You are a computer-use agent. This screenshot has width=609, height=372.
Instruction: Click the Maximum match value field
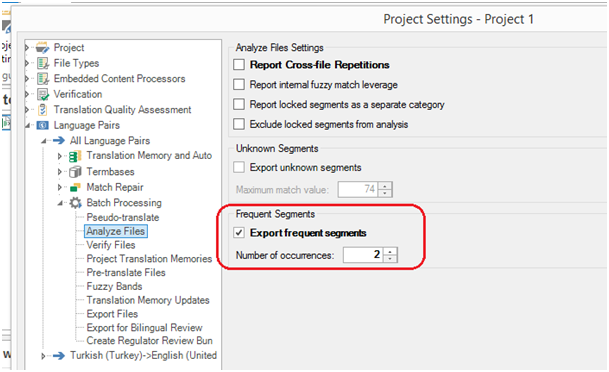coord(358,189)
